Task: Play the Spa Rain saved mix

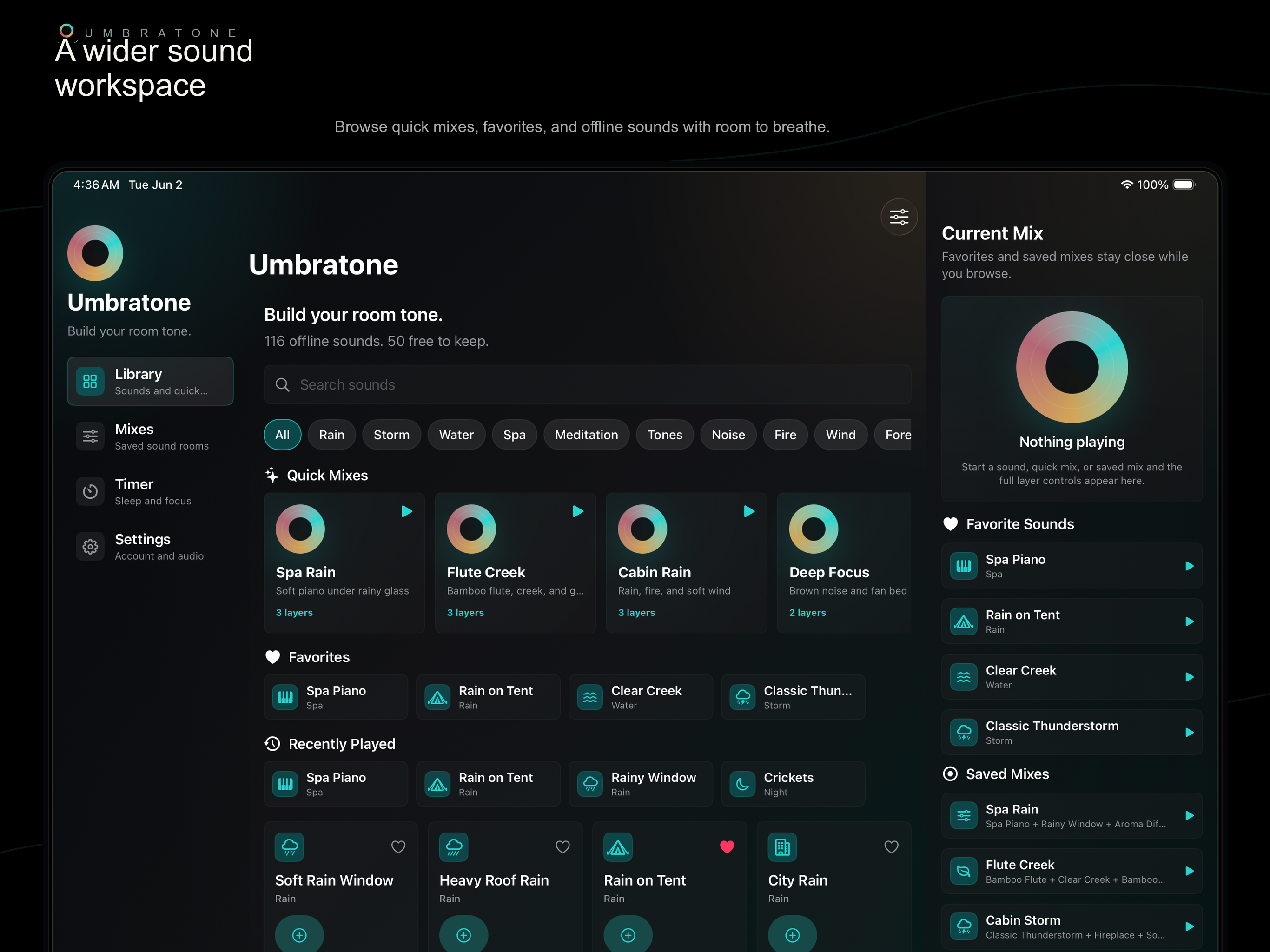Action: [x=1189, y=816]
